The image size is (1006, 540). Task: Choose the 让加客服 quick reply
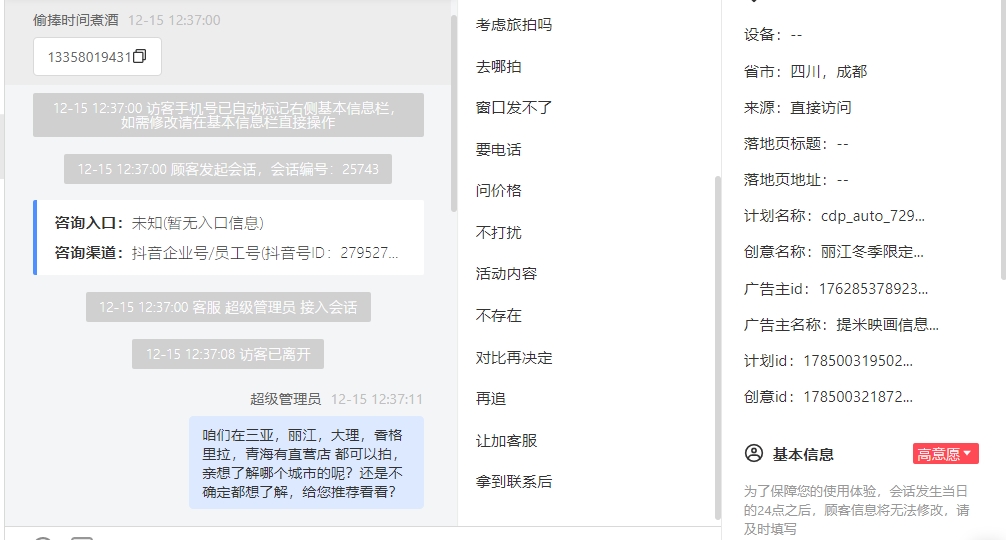coord(506,441)
